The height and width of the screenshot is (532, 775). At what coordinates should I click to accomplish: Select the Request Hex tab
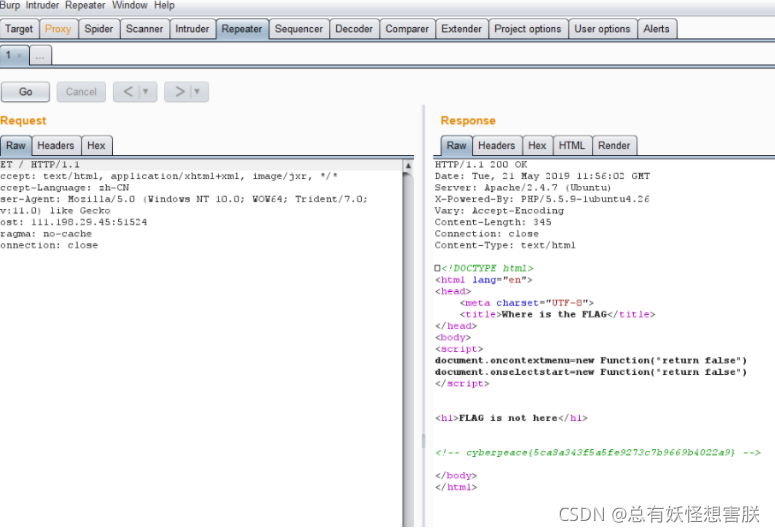tap(96, 145)
